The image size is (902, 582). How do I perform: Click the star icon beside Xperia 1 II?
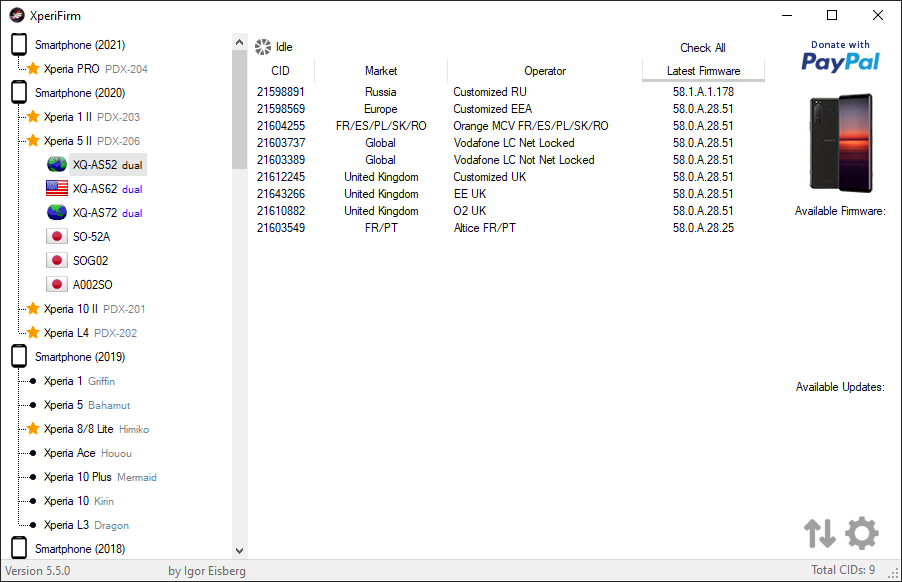pos(33,117)
